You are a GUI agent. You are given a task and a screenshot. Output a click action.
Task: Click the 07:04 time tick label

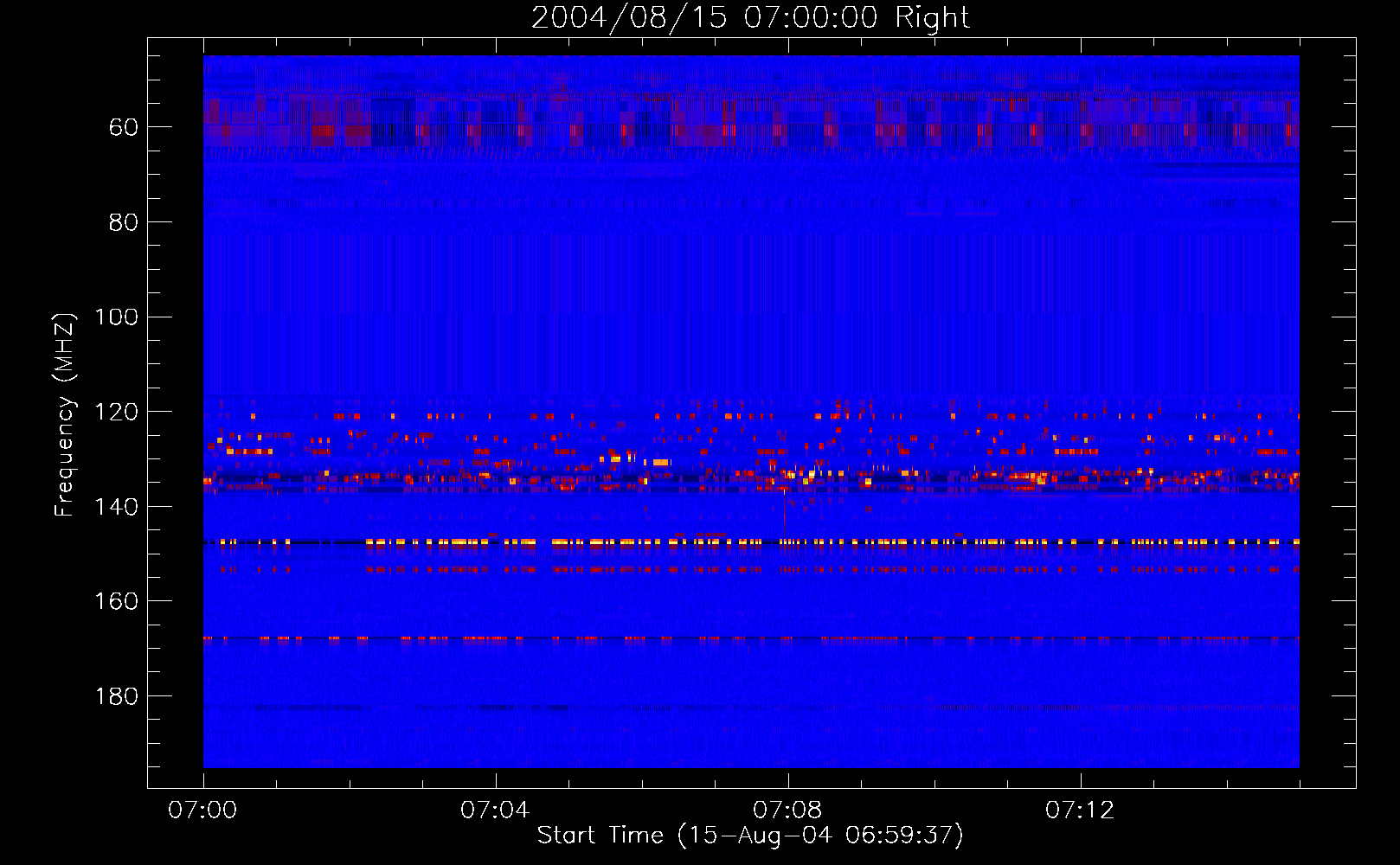pyautogui.click(x=495, y=811)
